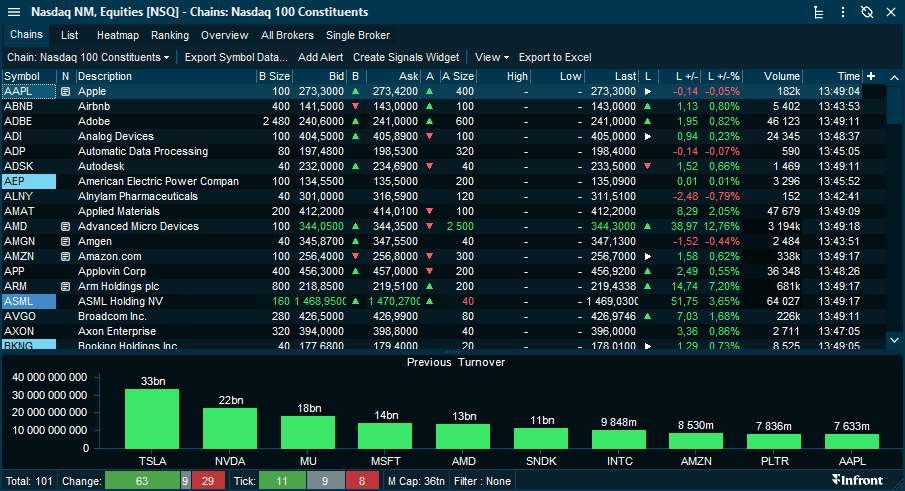Sort by the Last column header

pyautogui.click(x=611, y=76)
